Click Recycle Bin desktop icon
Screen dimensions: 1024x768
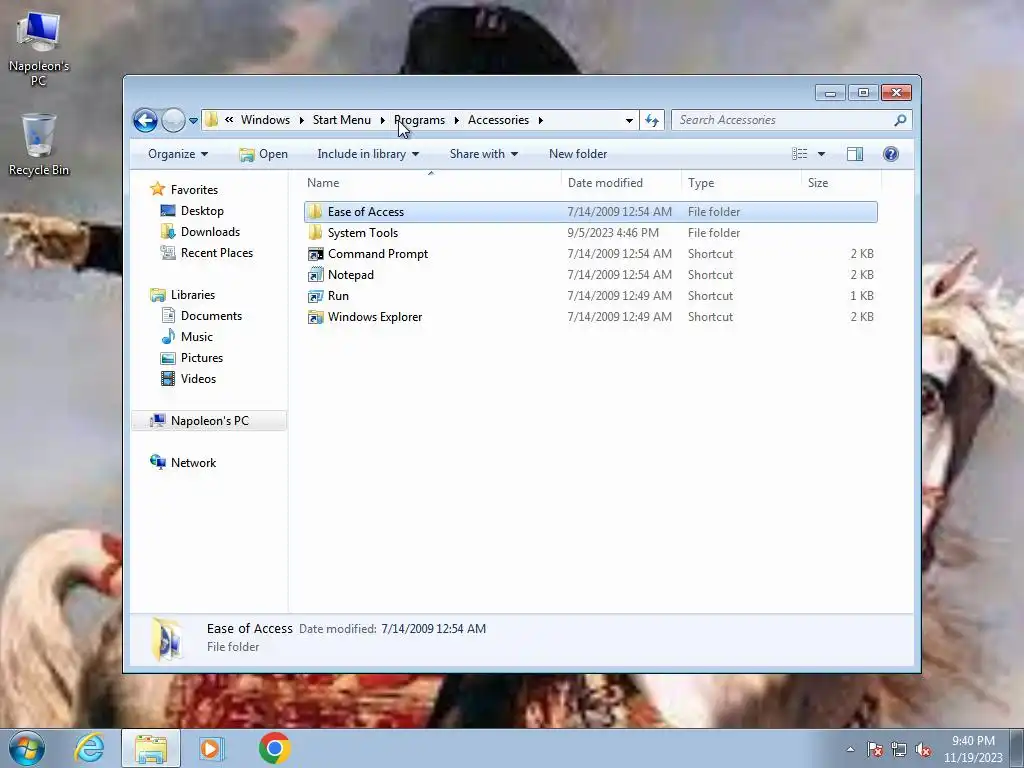click(39, 145)
